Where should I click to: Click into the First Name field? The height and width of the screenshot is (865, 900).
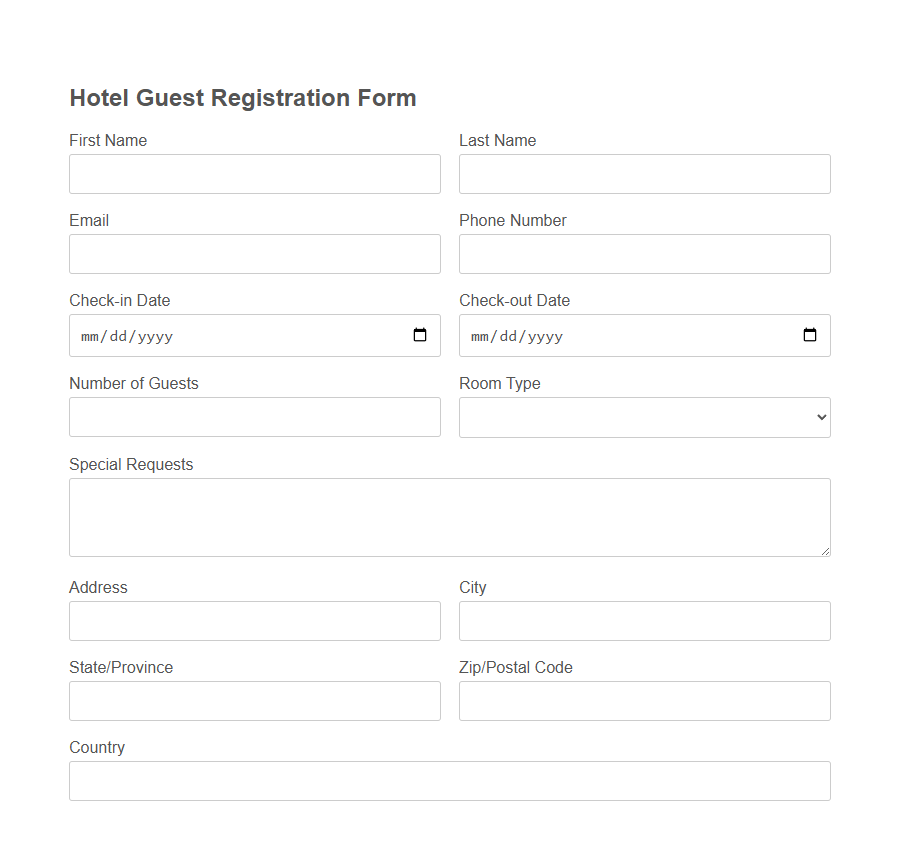(255, 174)
